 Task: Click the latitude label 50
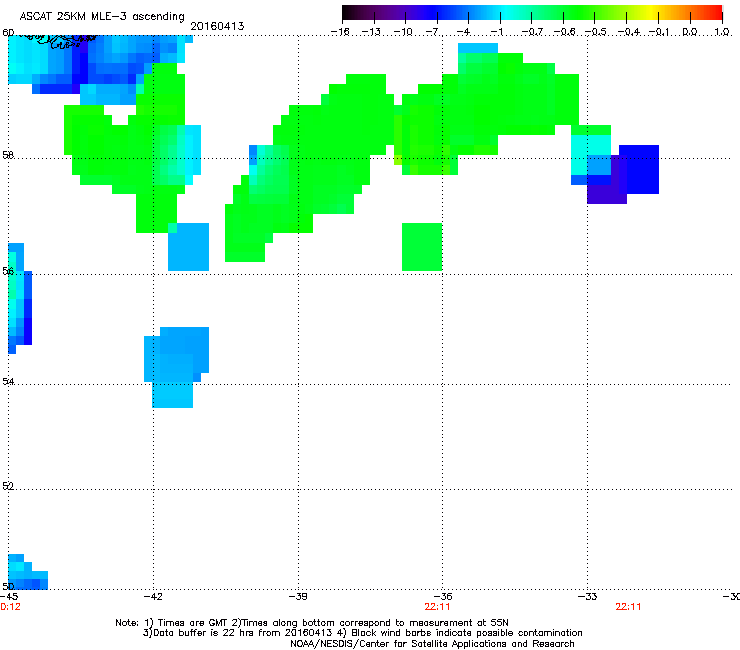pyautogui.click(x=8, y=586)
